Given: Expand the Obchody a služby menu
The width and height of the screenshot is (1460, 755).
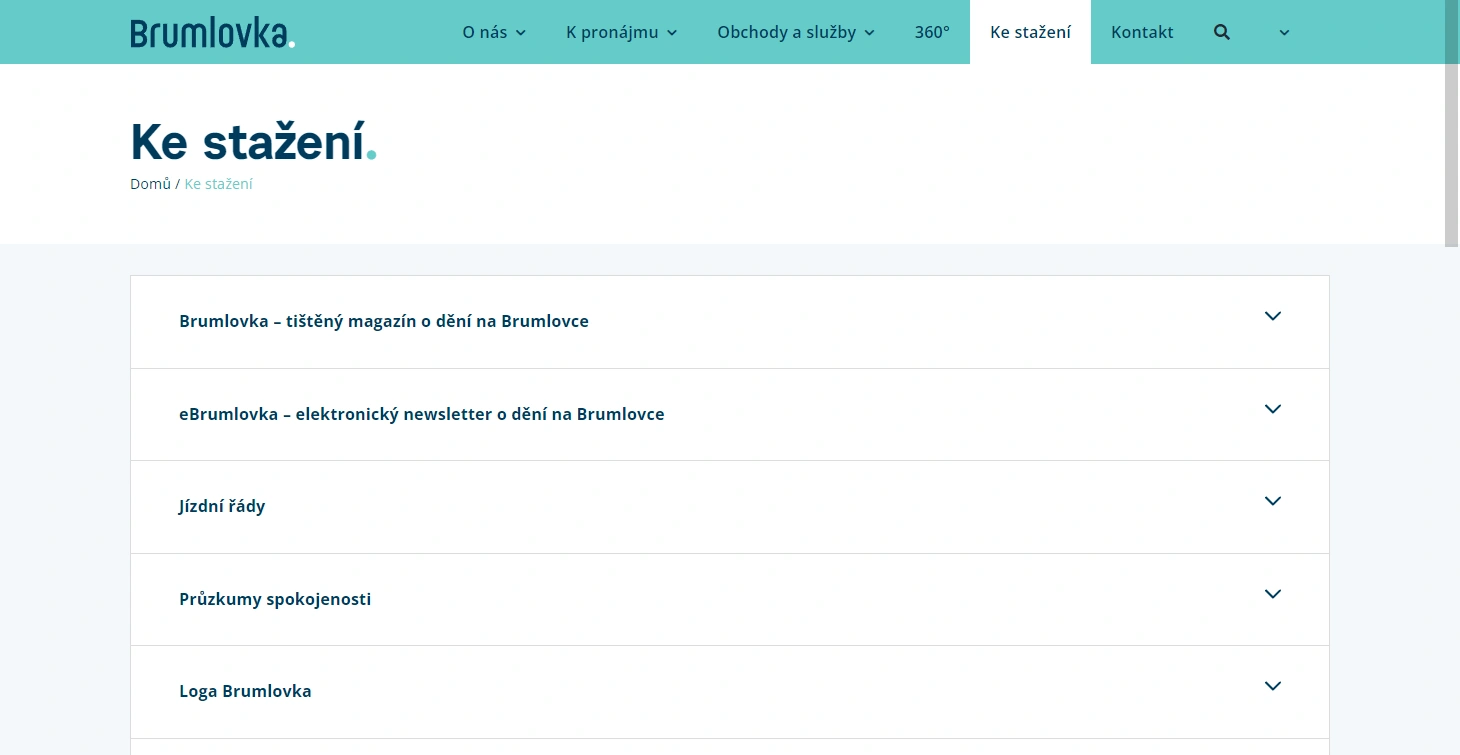Looking at the screenshot, I should click(x=796, y=32).
